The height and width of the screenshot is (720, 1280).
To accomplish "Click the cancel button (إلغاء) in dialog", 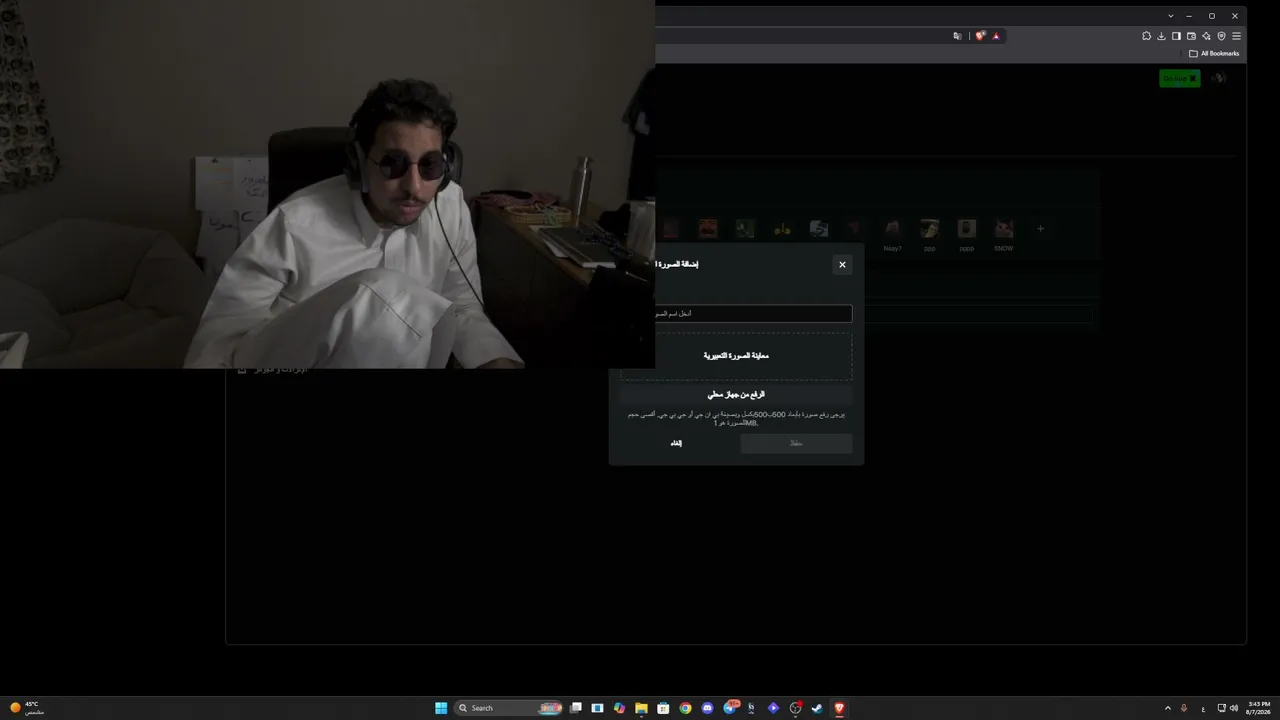I will (x=676, y=443).
